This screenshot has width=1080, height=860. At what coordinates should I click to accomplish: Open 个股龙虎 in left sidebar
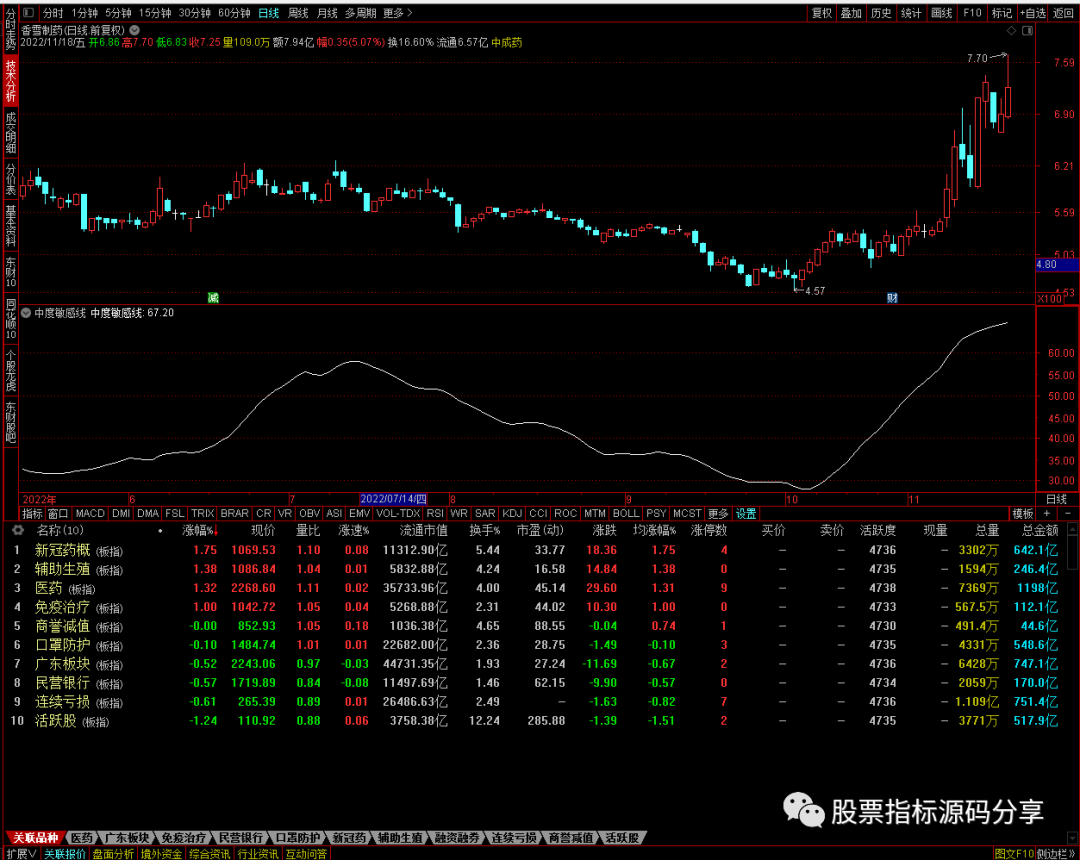pos(10,371)
